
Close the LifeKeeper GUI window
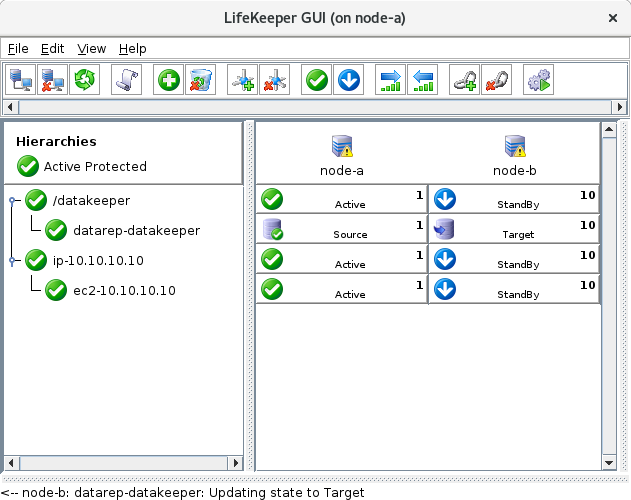[612, 18]
